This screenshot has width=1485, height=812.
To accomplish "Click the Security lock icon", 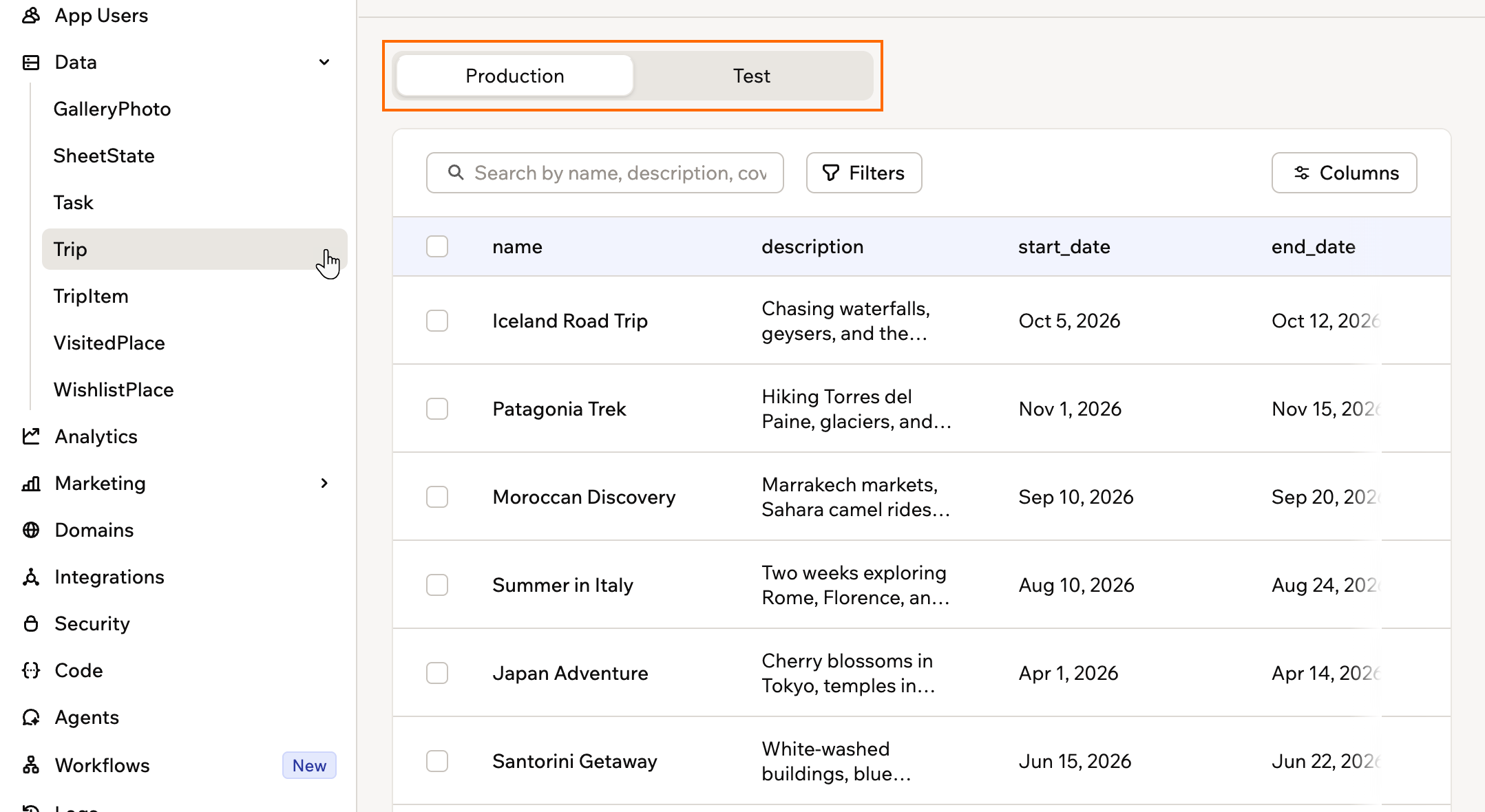I will [31, 623].
